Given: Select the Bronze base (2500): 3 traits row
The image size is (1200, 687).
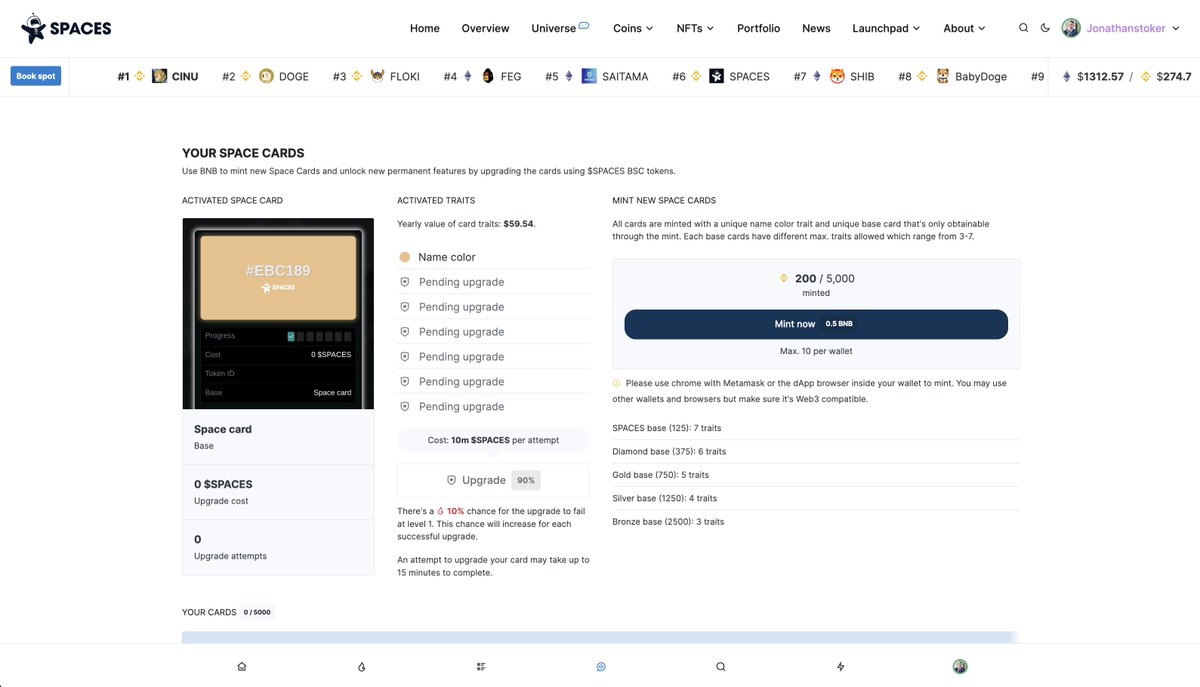Looking at the screenshot, I should coord(816,522).
